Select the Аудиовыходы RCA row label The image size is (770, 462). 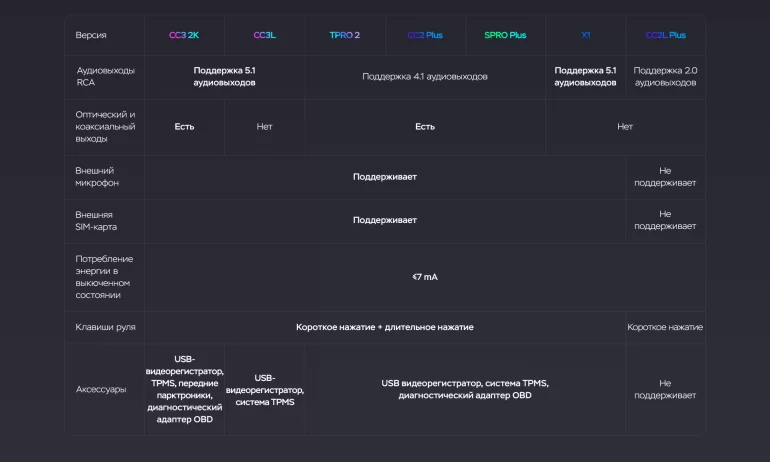[x=105, y=76]
